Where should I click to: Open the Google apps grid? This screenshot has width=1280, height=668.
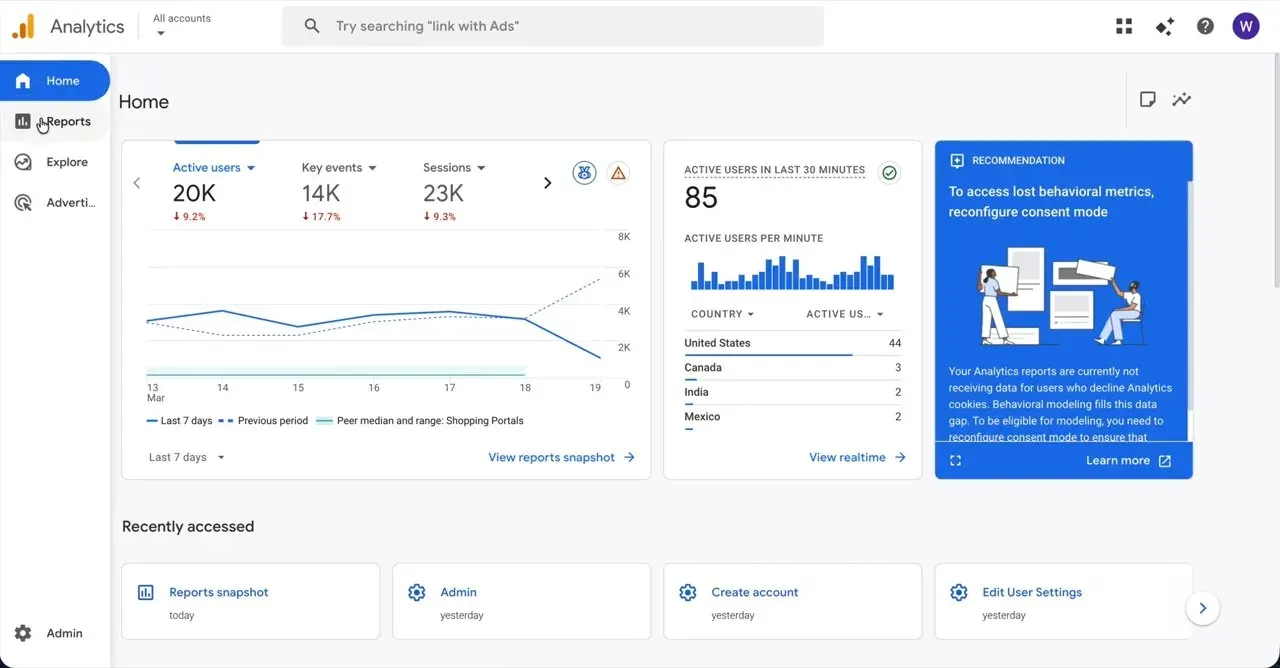click(1124, 26)
